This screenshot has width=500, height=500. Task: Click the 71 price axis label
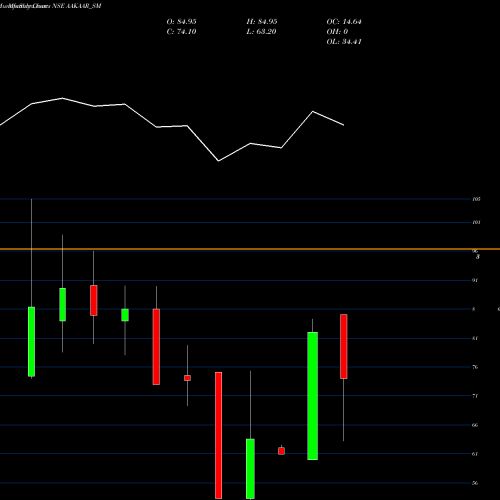(x=475, y=396)
